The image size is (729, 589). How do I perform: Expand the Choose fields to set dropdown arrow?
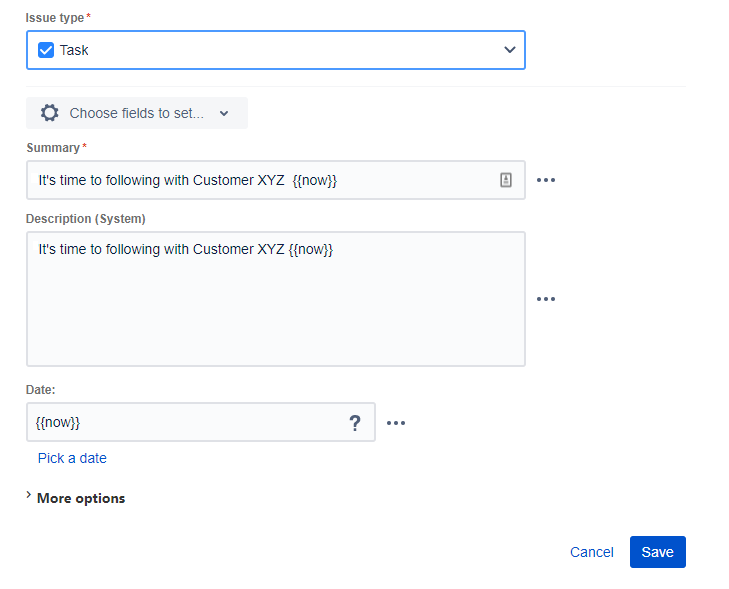[x=224, y=114]
